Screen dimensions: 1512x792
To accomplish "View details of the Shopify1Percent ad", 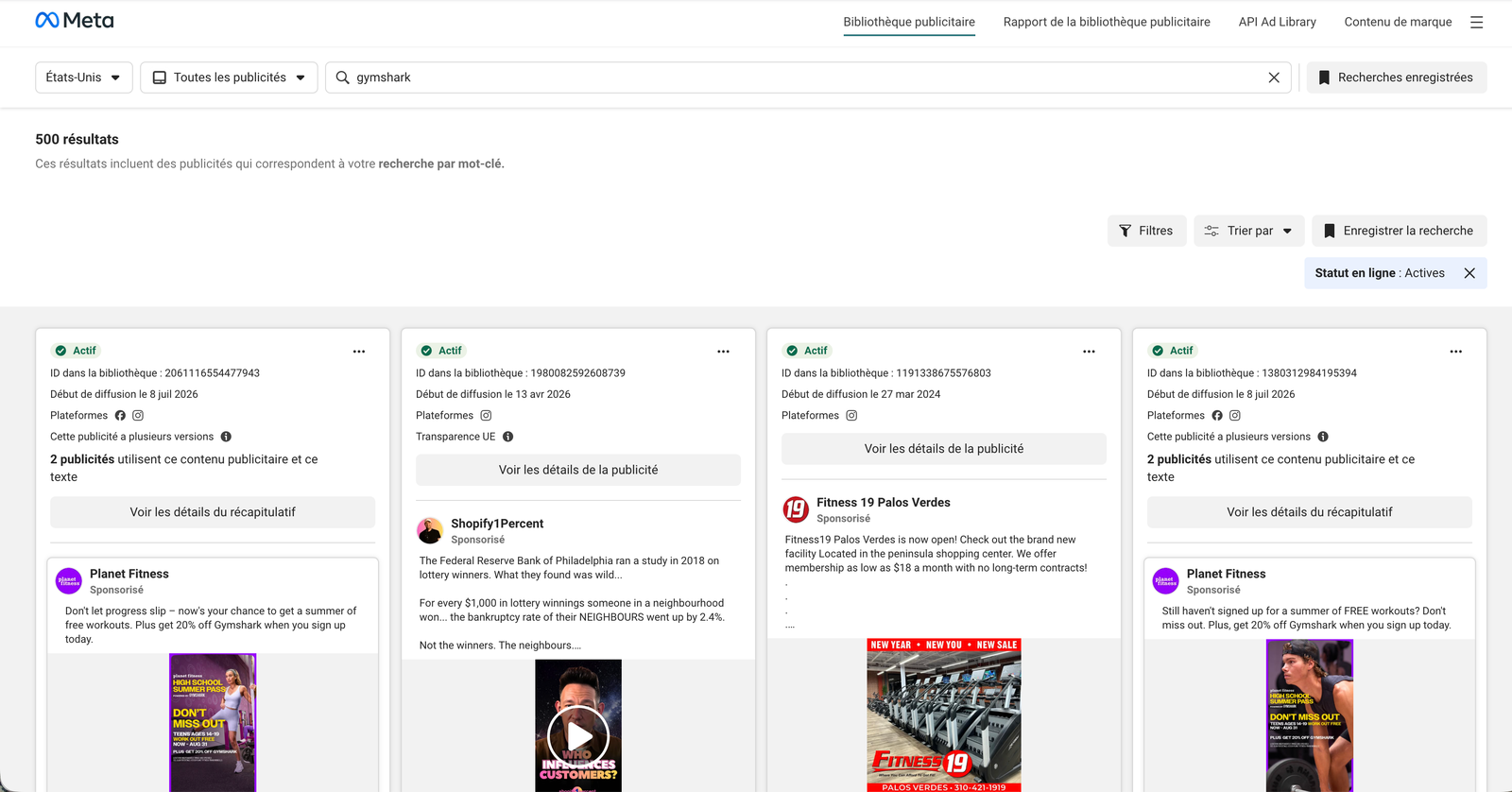I will coord(578,470).
